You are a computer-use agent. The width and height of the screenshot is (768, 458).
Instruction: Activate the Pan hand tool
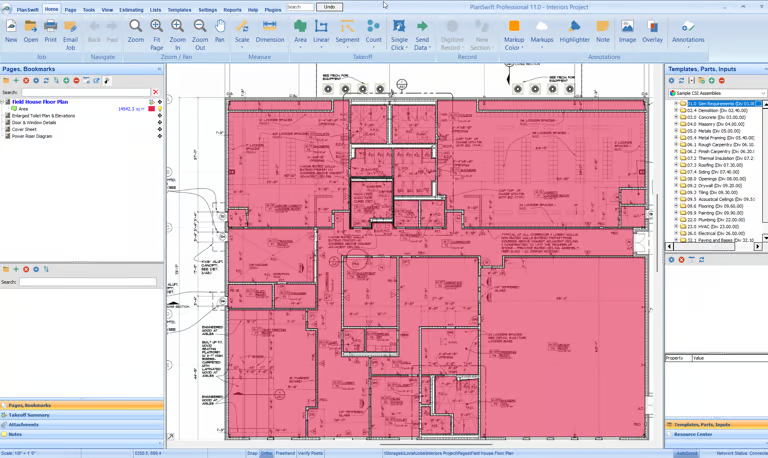(220, 31)
